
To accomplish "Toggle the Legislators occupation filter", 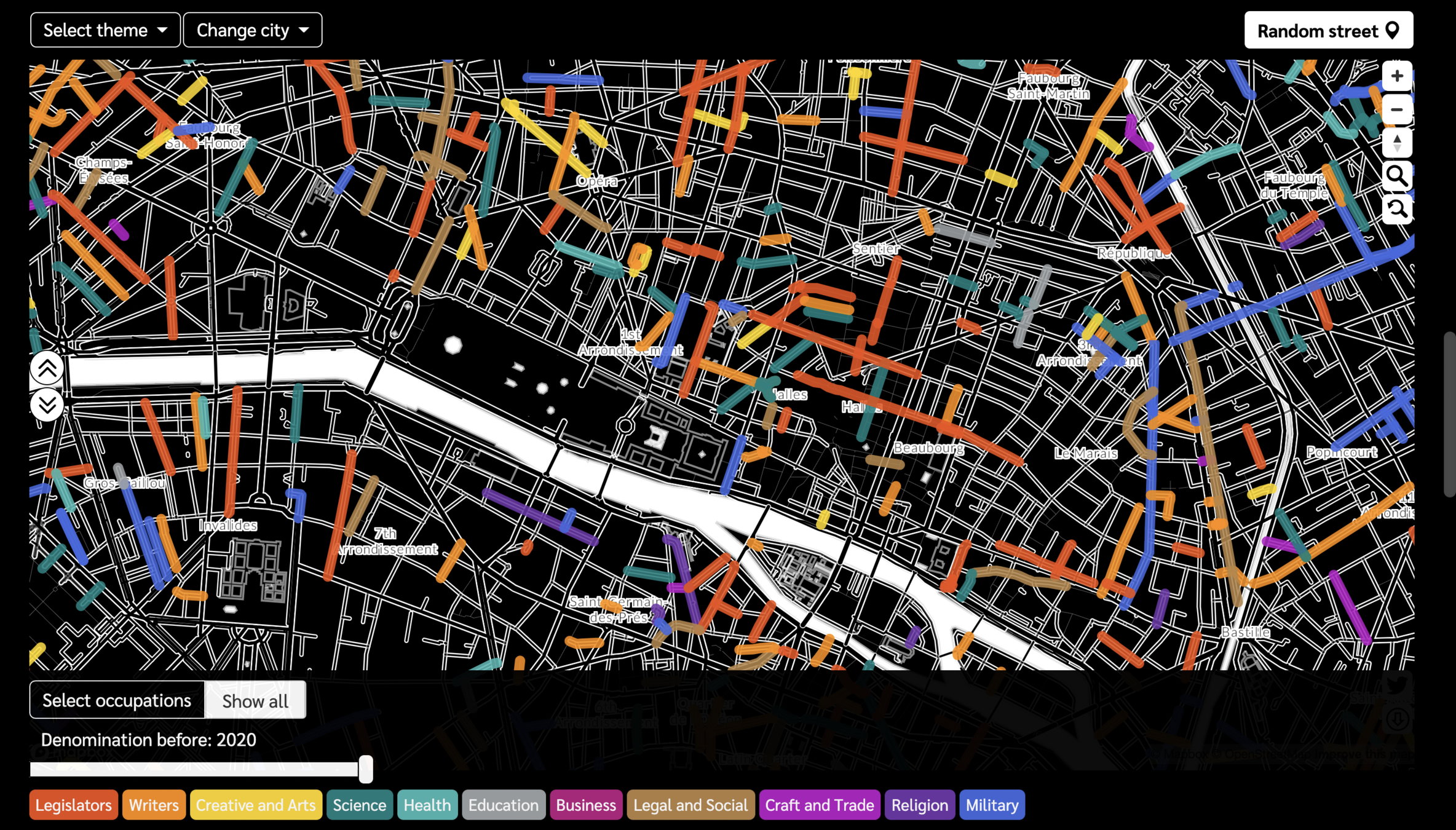I will tap(73, 805).
